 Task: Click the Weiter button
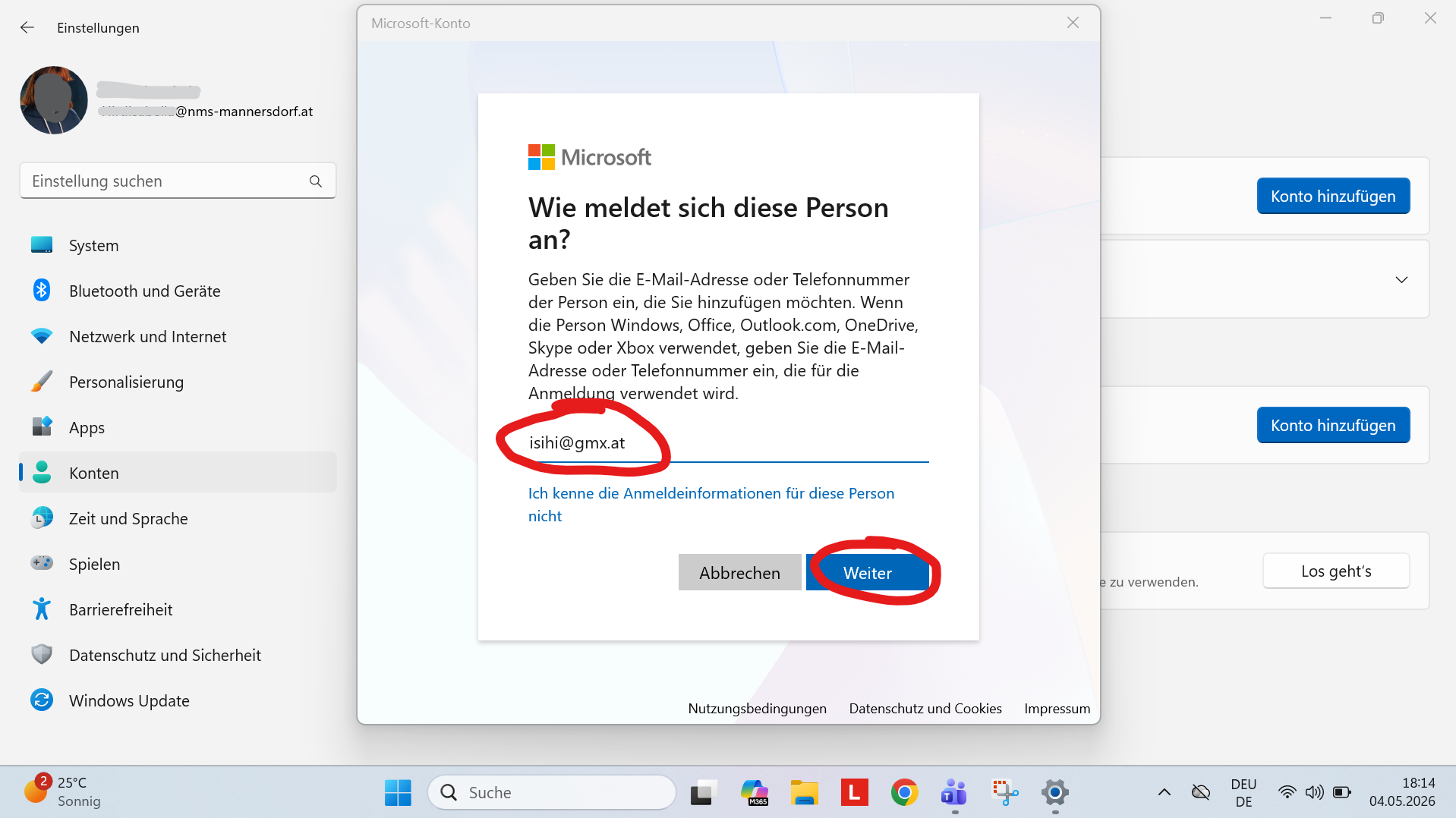point(868,573)
